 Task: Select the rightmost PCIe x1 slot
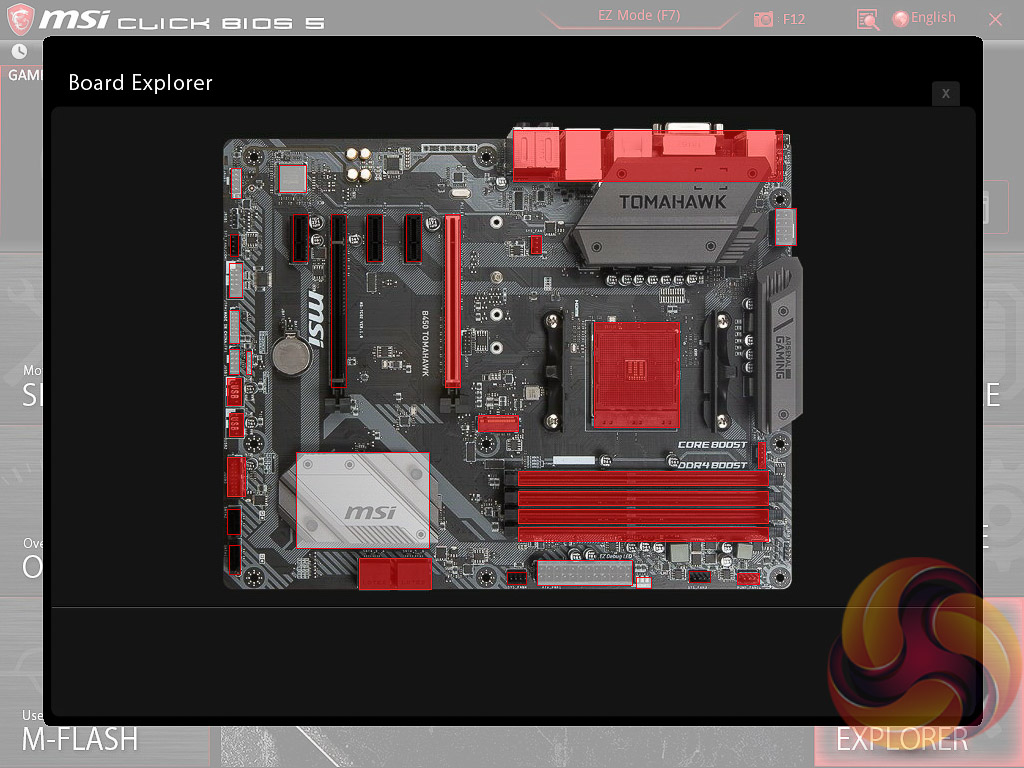point(413,239)
